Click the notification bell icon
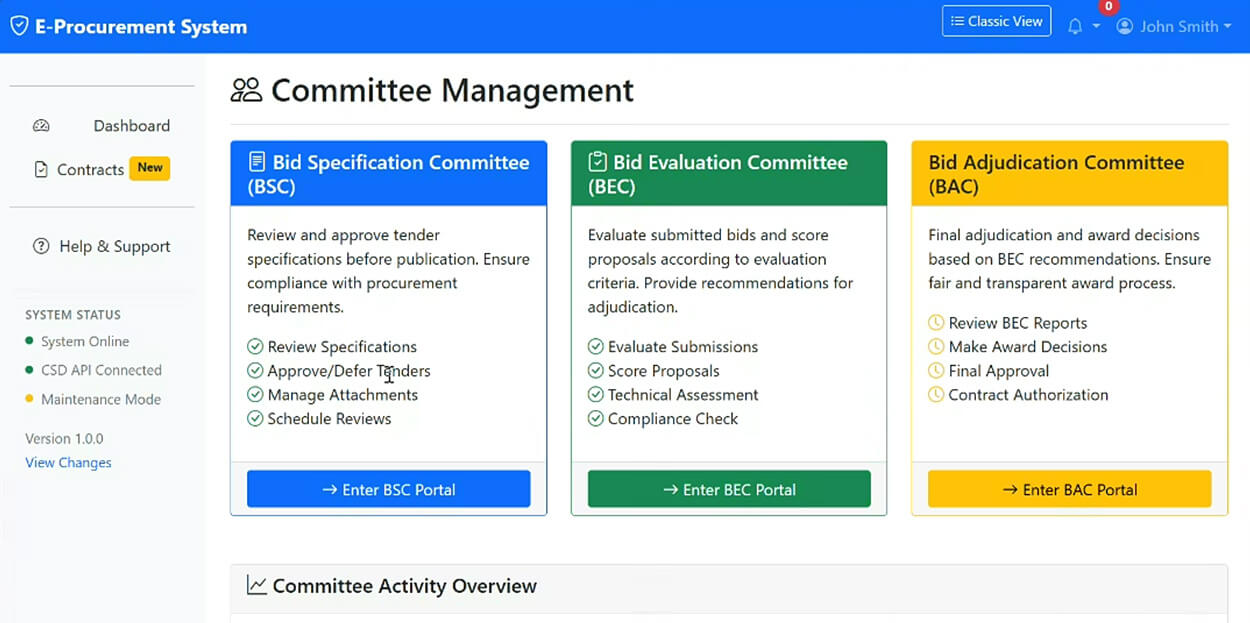 1075,27
